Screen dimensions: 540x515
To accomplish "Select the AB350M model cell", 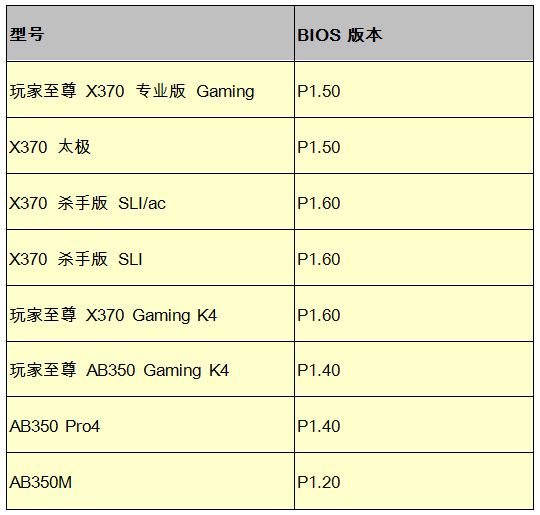I will (150, 481).
